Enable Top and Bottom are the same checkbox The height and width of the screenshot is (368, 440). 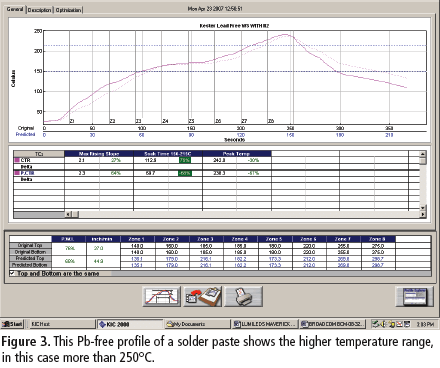pos(12,273)
